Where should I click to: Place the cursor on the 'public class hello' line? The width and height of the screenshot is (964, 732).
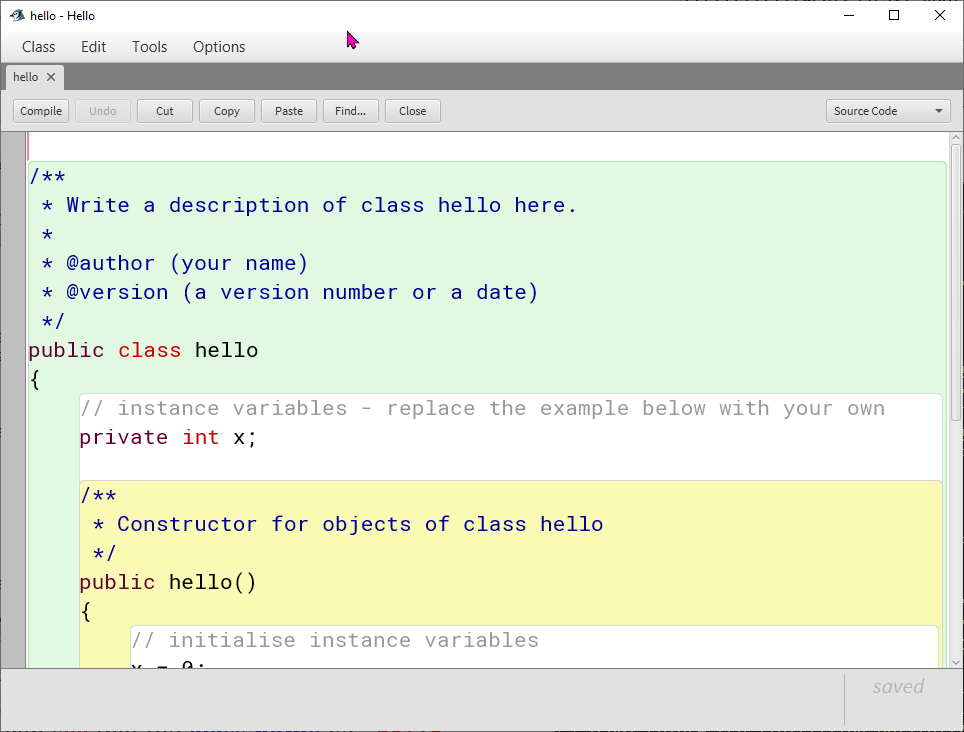pos(143,351)
